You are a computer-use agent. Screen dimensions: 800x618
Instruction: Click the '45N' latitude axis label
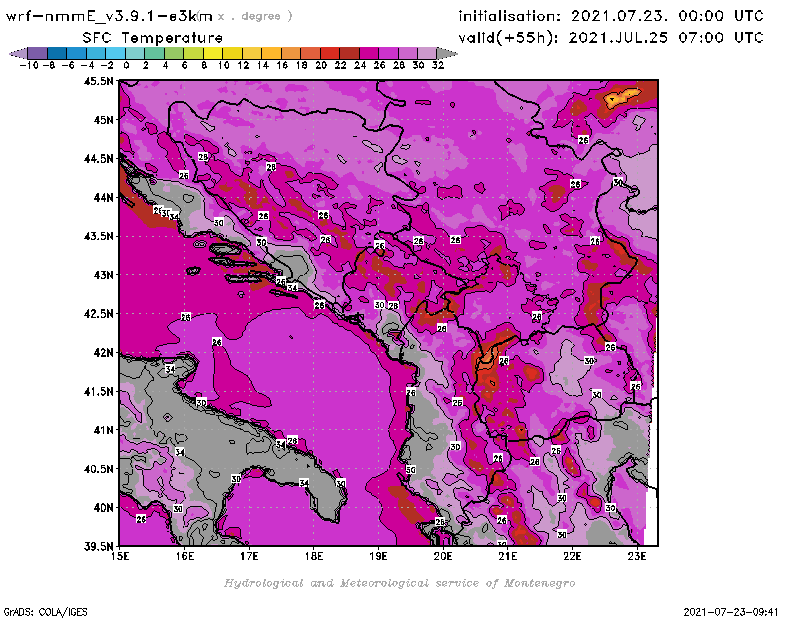103,120
